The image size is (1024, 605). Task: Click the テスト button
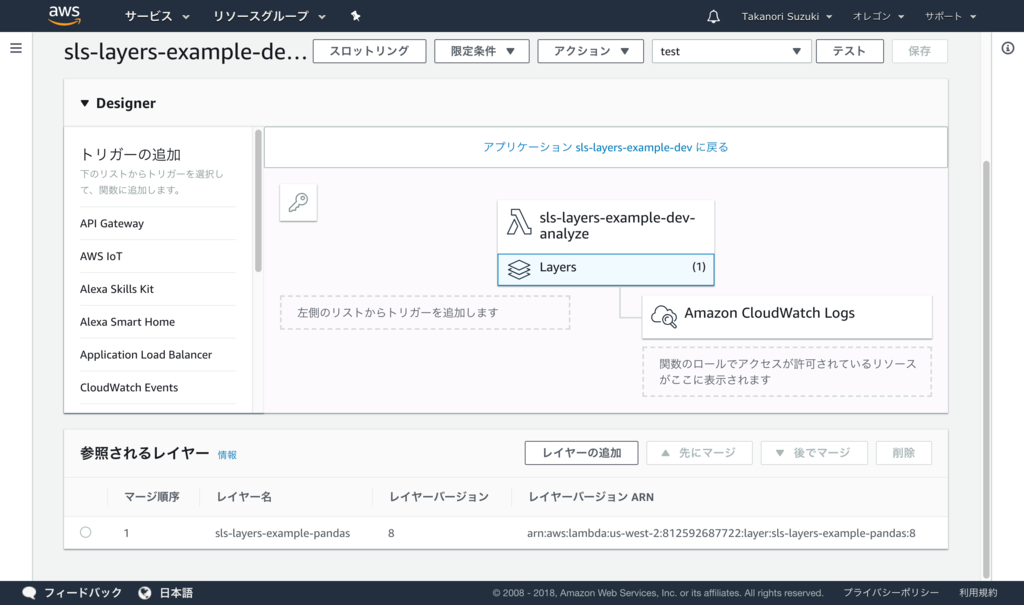click(850, 51)
